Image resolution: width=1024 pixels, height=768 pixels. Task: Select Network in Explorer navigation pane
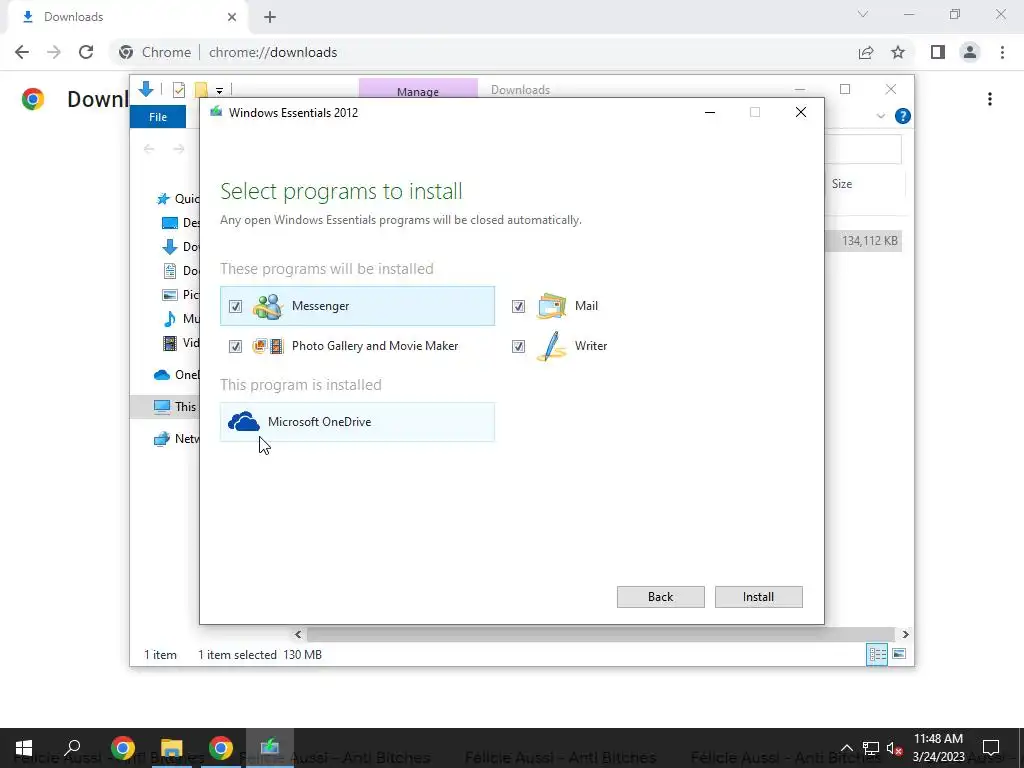(x=176, y=439)
